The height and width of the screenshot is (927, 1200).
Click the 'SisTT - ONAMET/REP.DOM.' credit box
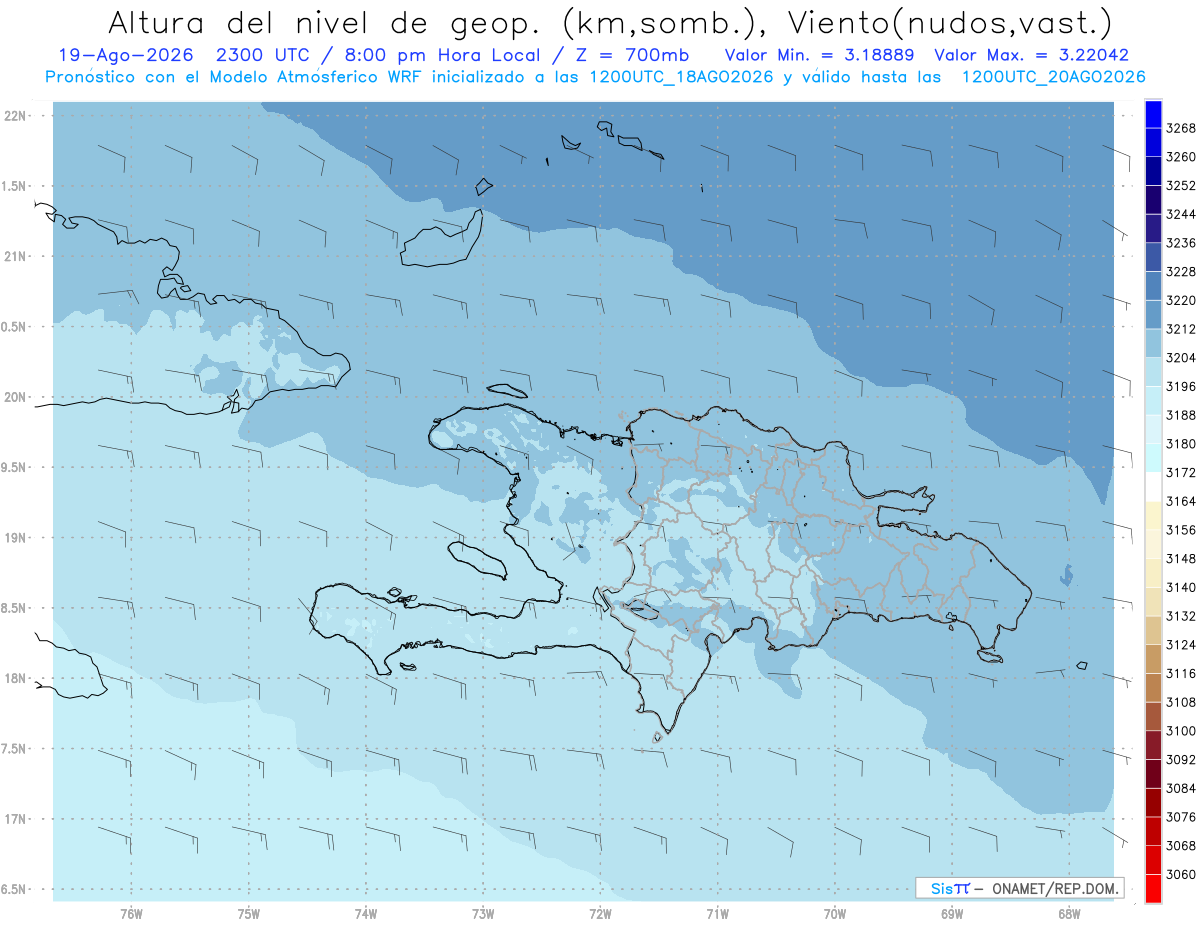[1019, 888]
